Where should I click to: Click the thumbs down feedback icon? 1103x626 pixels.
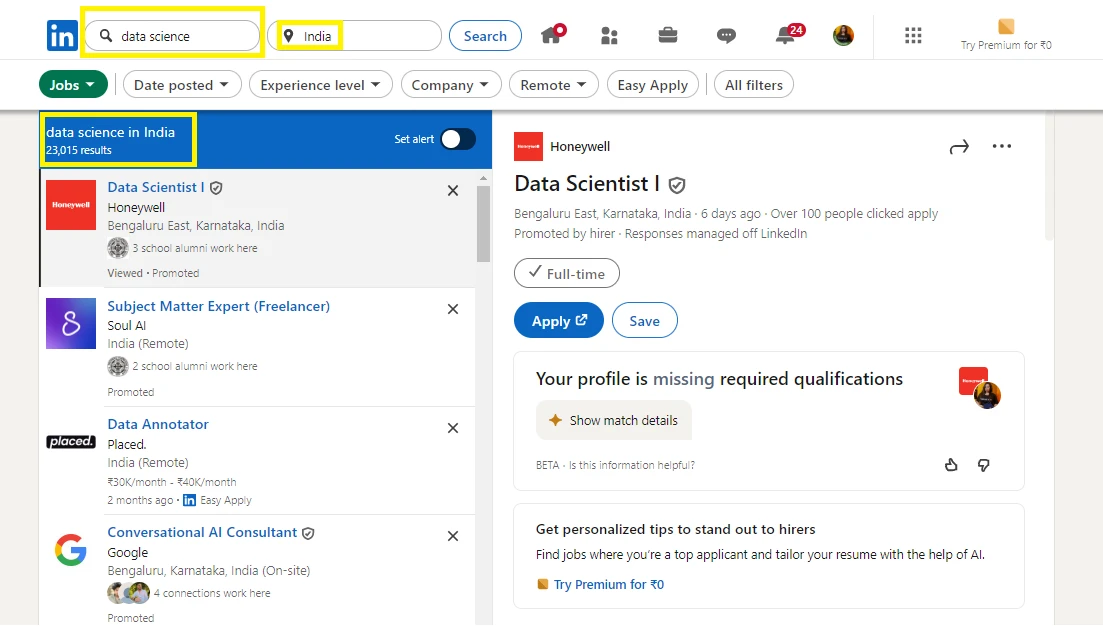(x=983, y=465)
